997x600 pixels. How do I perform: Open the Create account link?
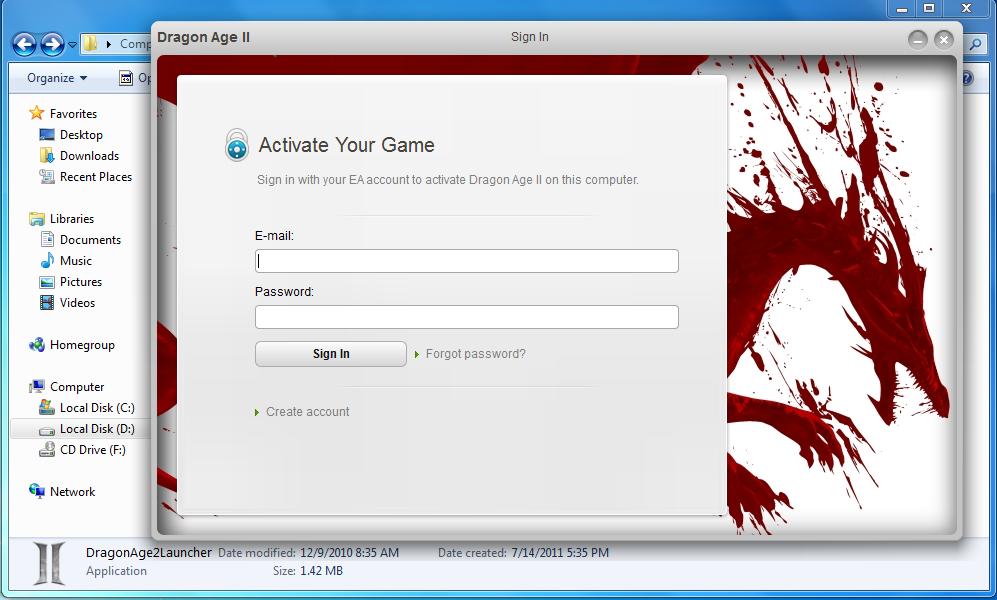click(308, 412)
